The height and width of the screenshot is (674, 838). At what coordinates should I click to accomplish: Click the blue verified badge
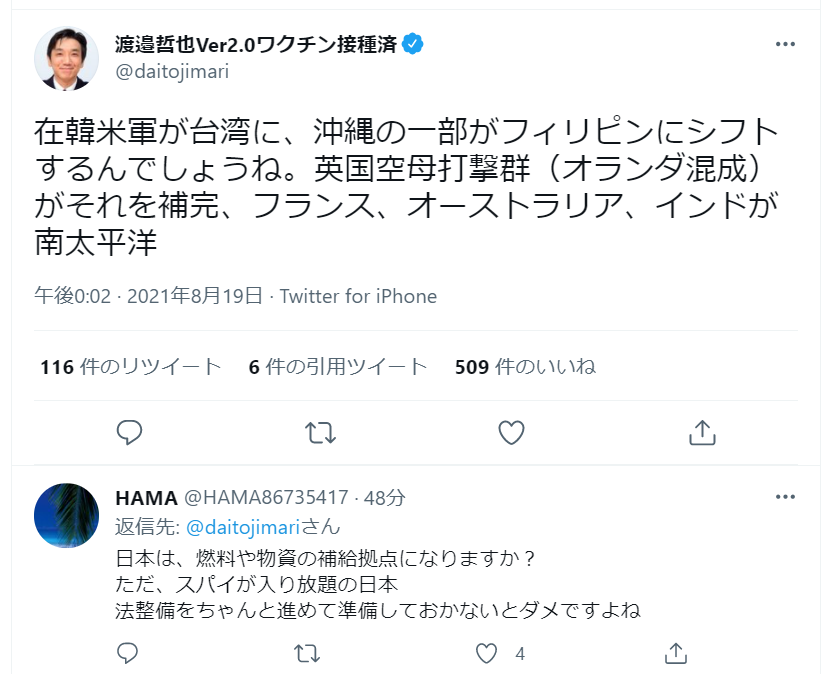click(413, 44)
